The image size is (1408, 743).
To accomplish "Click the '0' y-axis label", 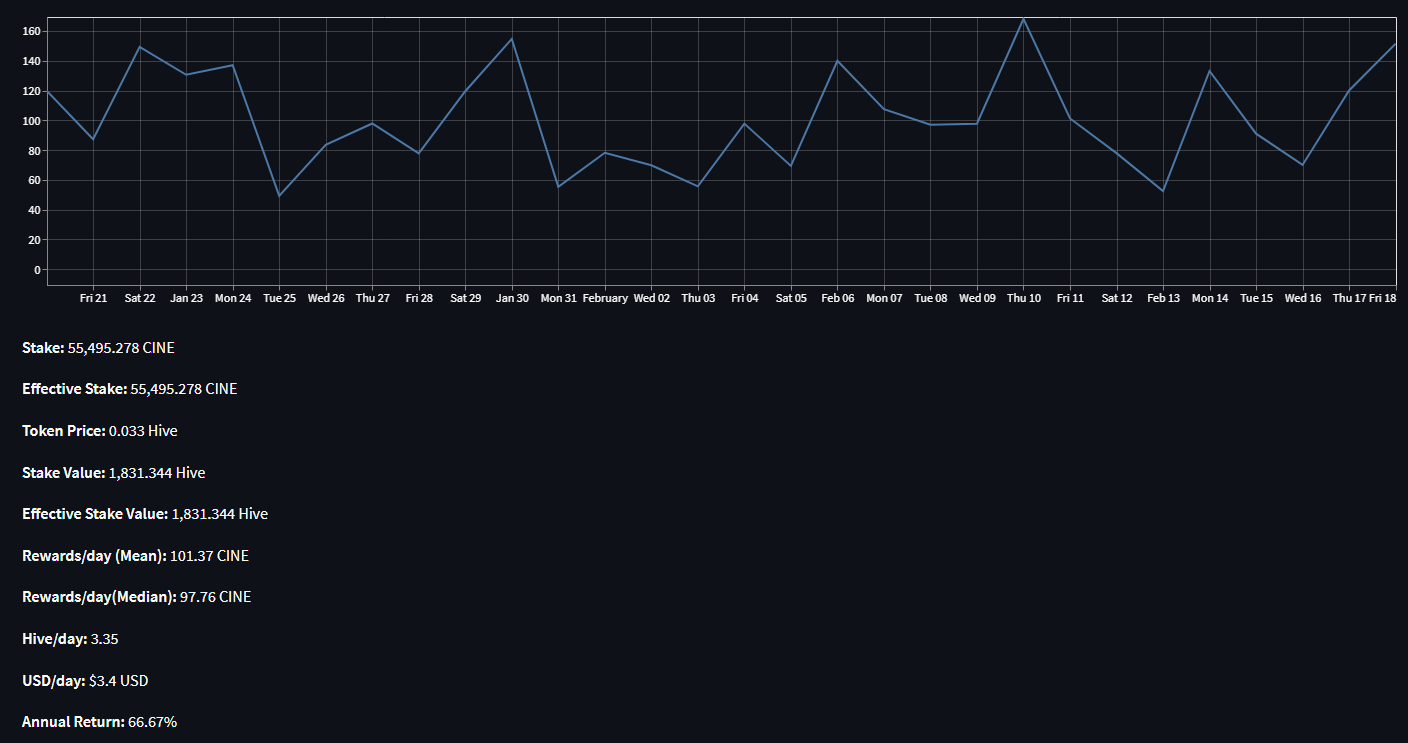I will coord(37,270).
